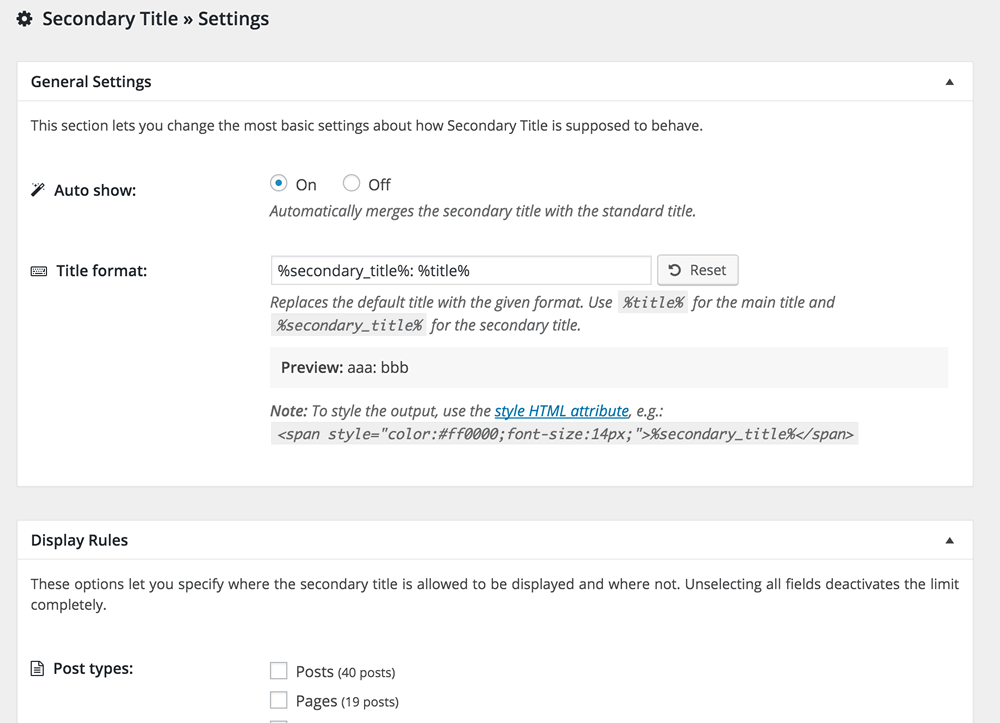The height and width of the screenshot is (723, 1000).
Task: Click the keyboard icon beside Title format
Action: 39,271
